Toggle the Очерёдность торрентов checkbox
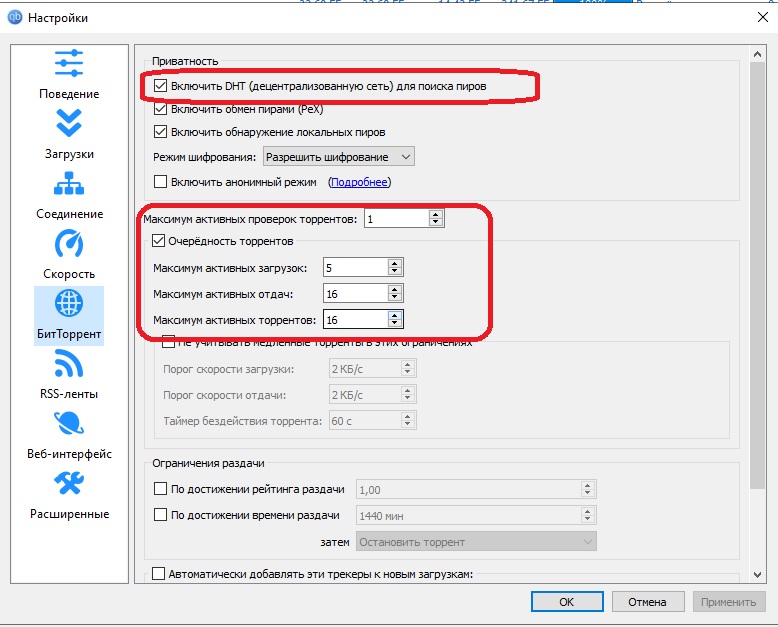778x627 pixels. pos(158,240)
